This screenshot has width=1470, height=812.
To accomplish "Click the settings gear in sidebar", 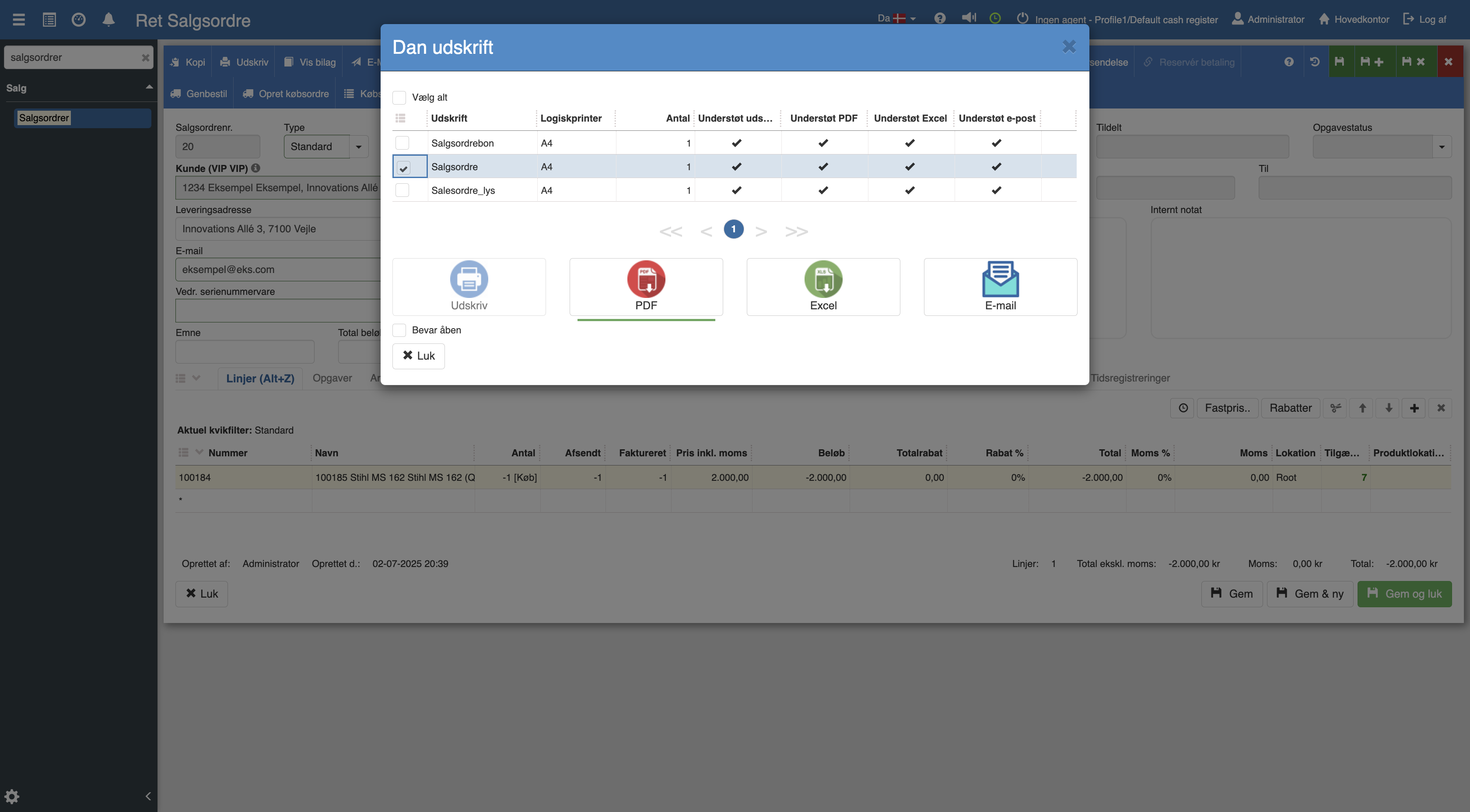I will pyautogui.click(x=12, y=796).
